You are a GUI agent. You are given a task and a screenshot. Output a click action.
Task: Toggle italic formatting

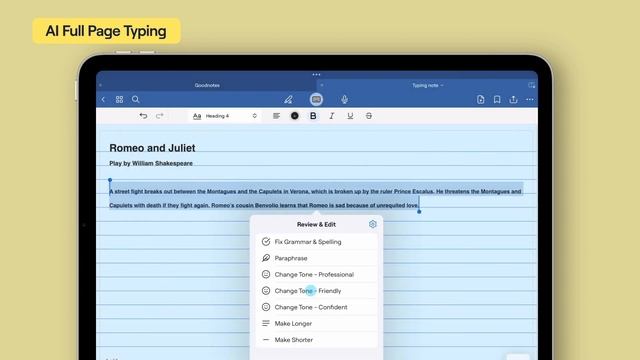pos(331,116)
